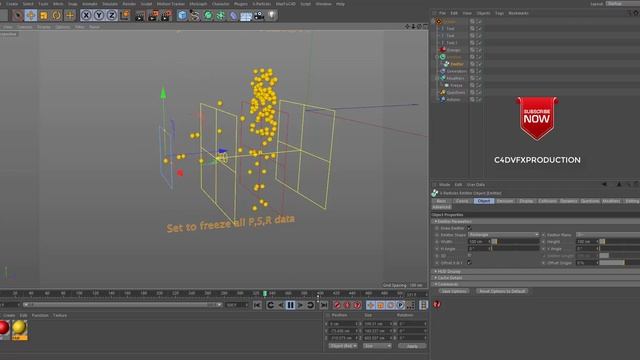Go to the start of animation
Screen dimensions: 640x360
click(257, 305)
